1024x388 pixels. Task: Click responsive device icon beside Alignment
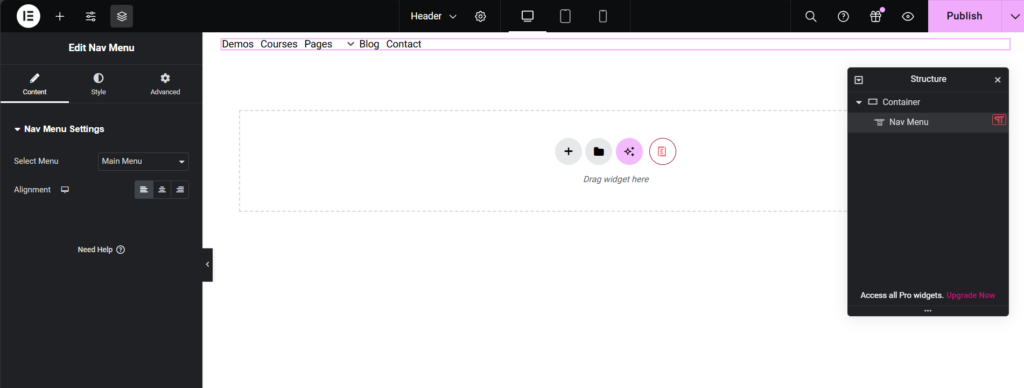pos(65,190)
